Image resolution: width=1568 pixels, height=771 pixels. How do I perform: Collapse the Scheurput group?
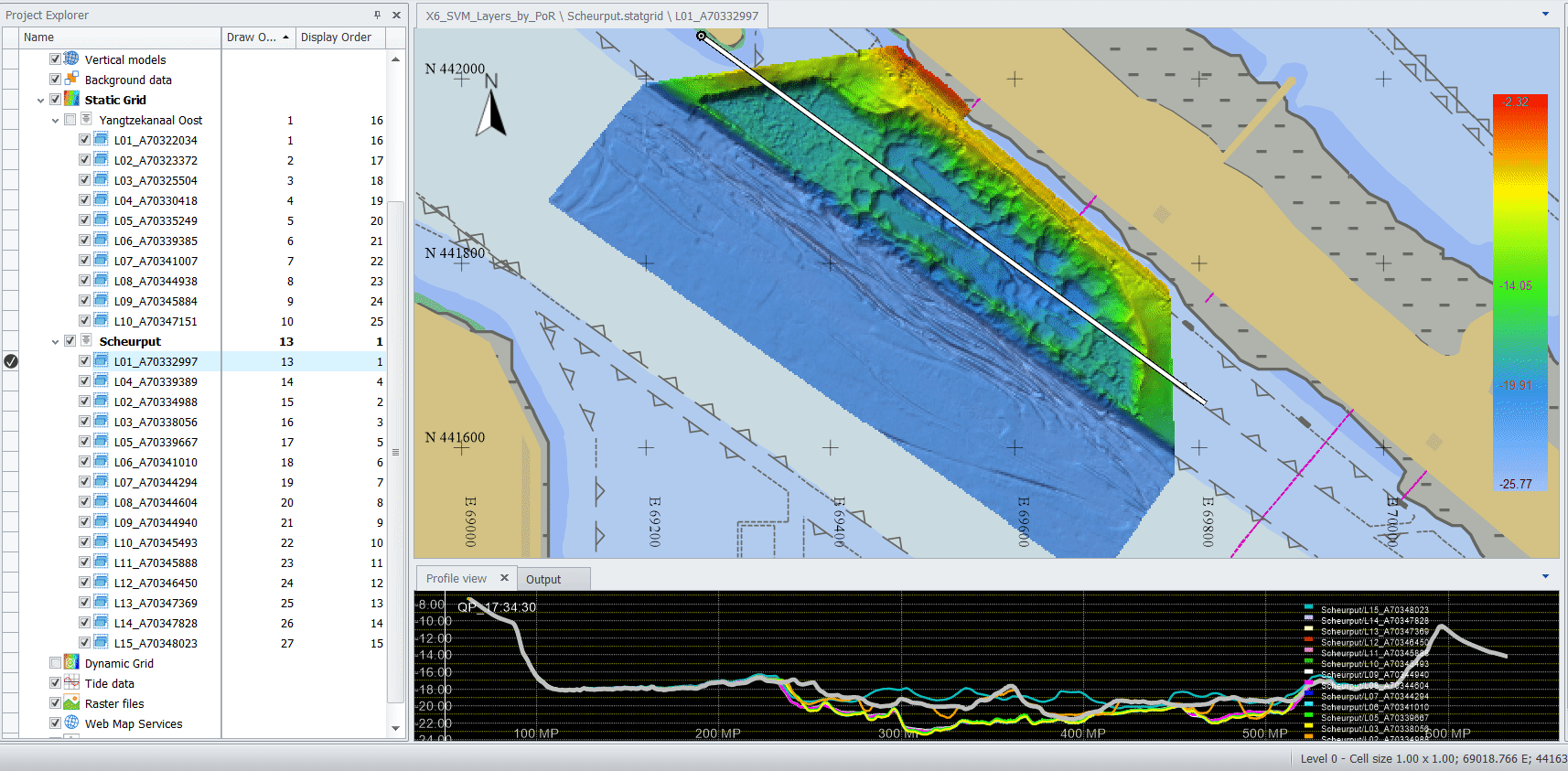(55, 341)
